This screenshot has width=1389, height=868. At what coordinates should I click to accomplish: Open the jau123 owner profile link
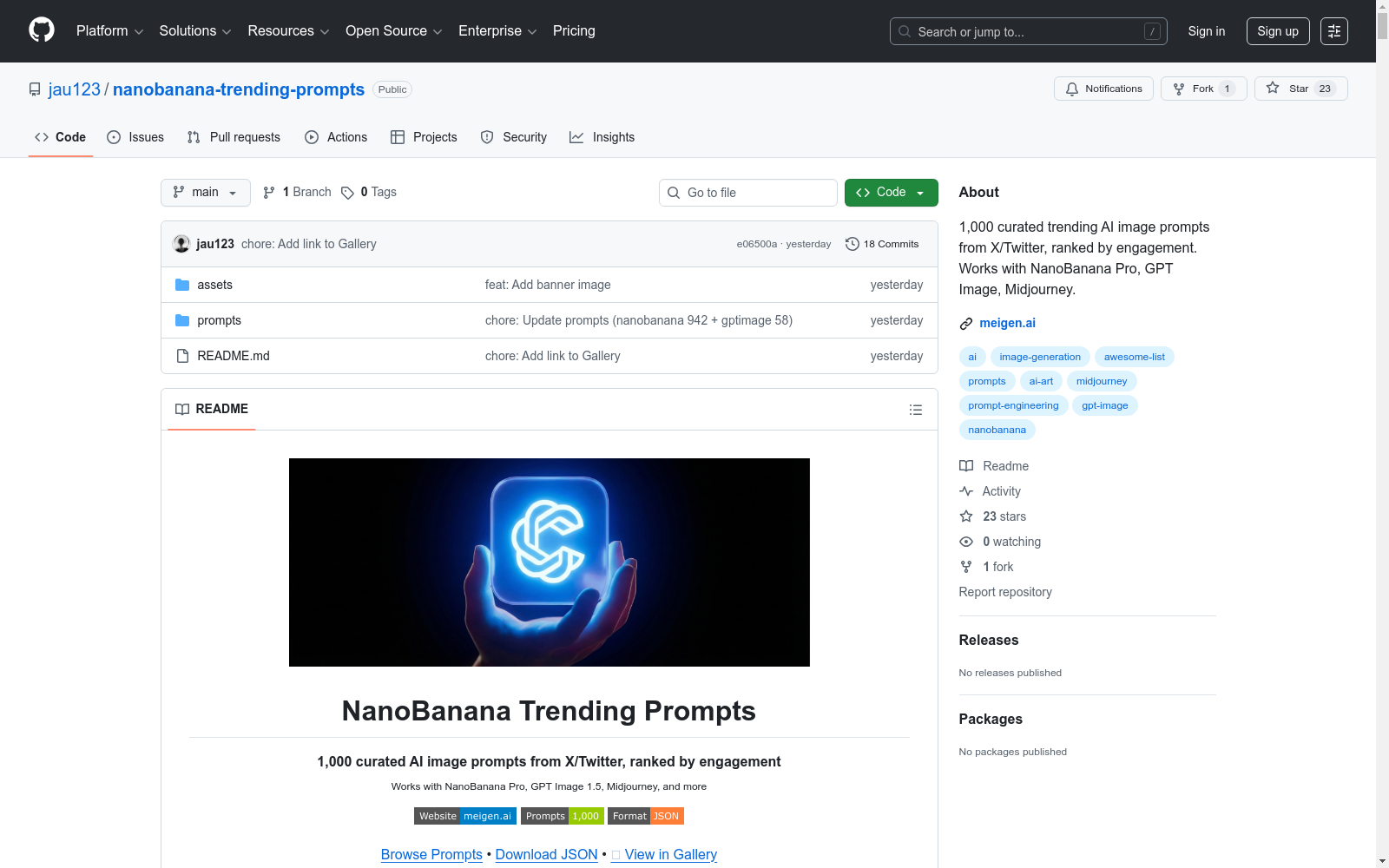coord(75,89)
